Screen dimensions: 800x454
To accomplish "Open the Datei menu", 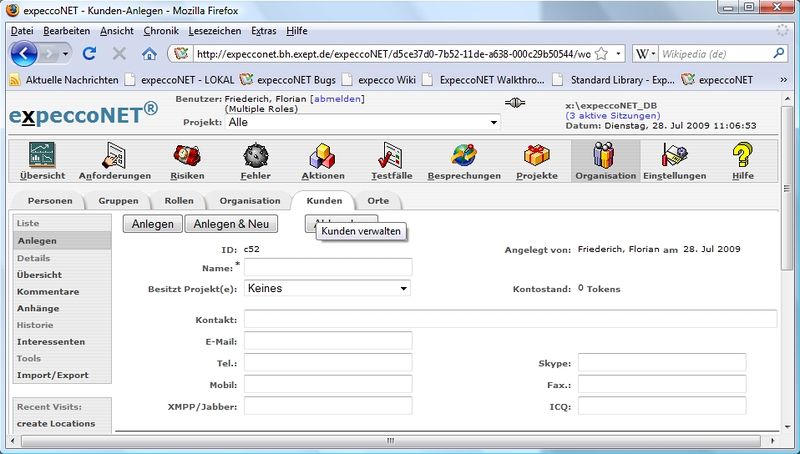I will coord(22,31).
